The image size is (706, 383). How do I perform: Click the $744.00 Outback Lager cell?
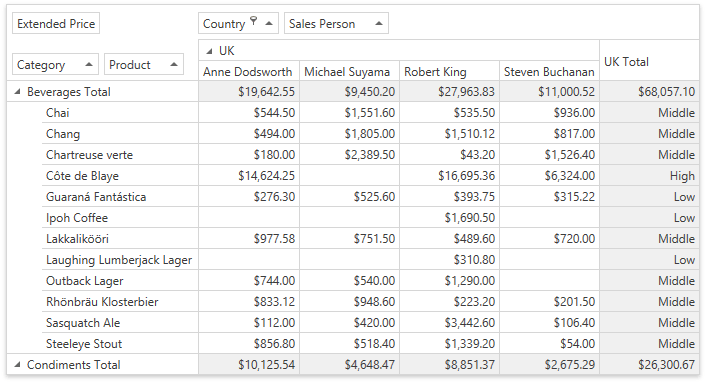pos(249,281)
